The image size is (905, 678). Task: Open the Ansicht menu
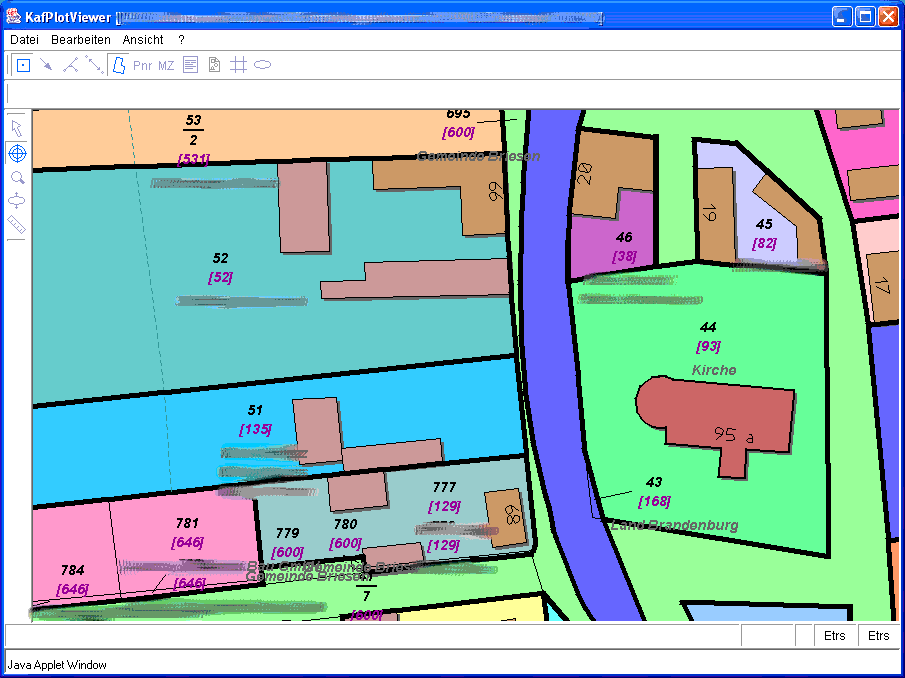143,40
